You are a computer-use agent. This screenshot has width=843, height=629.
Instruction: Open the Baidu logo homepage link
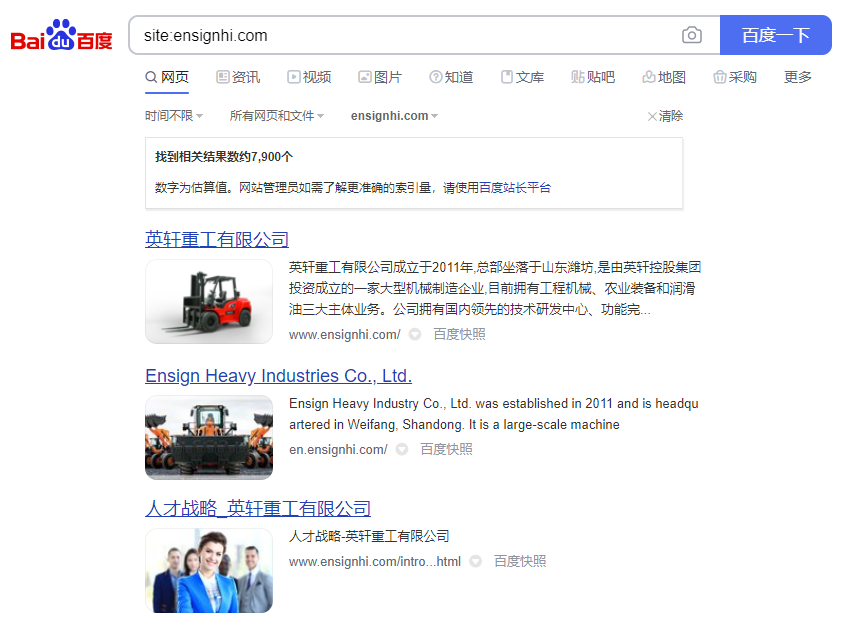click(x=61, y=35)
